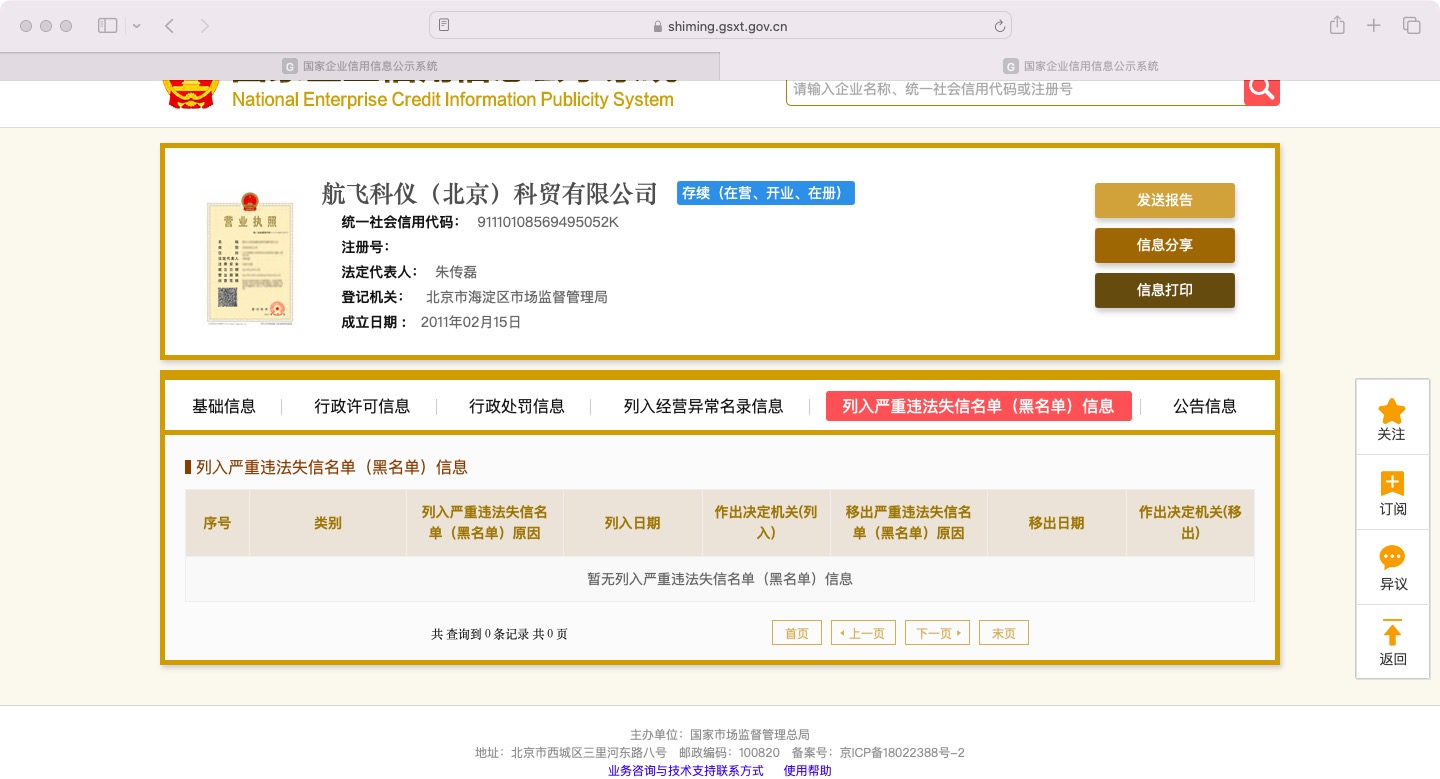The width and height of the screenshot is (1440, 779).
Task: Select the 列入严重违法失信名单（黑名单）信息 tab
Action: click(x=978, y=406)
